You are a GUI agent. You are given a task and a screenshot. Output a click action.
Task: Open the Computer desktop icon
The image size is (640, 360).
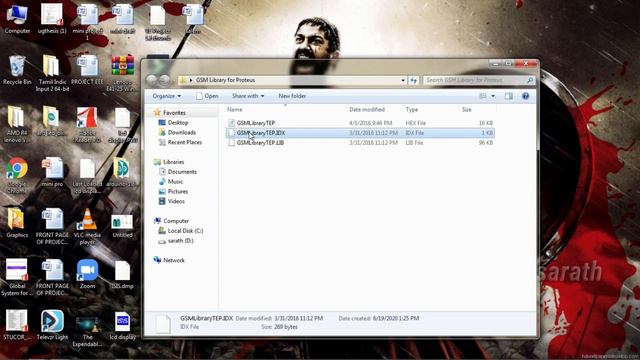point(17,19)
